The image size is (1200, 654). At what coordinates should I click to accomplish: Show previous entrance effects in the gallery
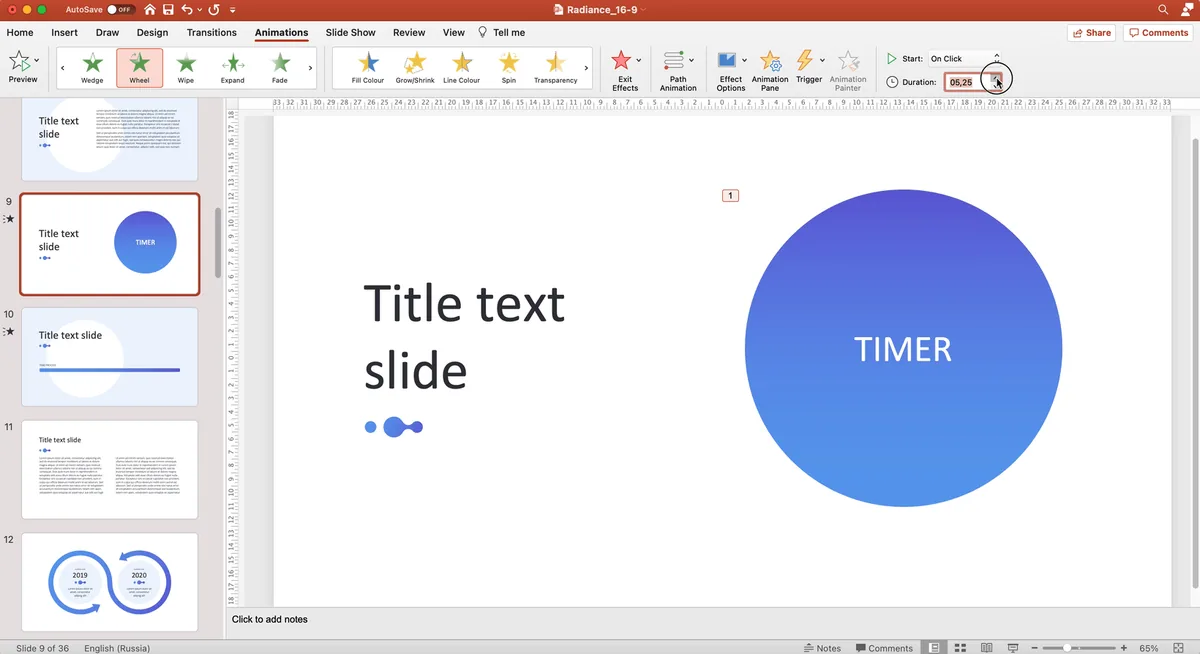(x=62, y=68)
